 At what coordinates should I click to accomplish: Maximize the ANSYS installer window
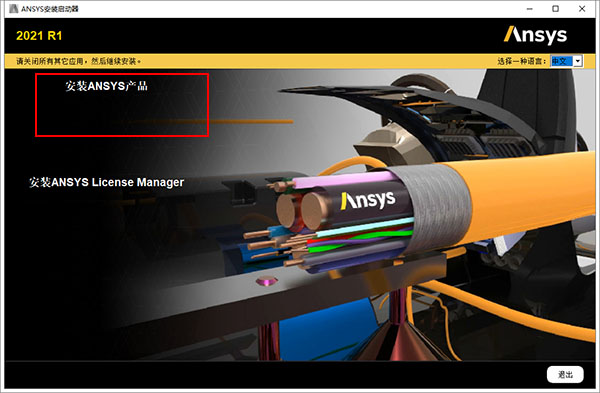pos(555,8)
